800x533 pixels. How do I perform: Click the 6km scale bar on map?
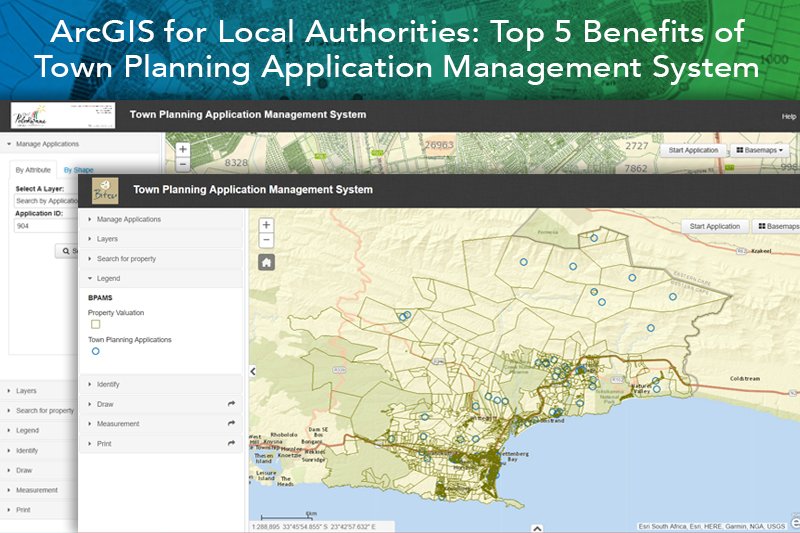point(289,516)
